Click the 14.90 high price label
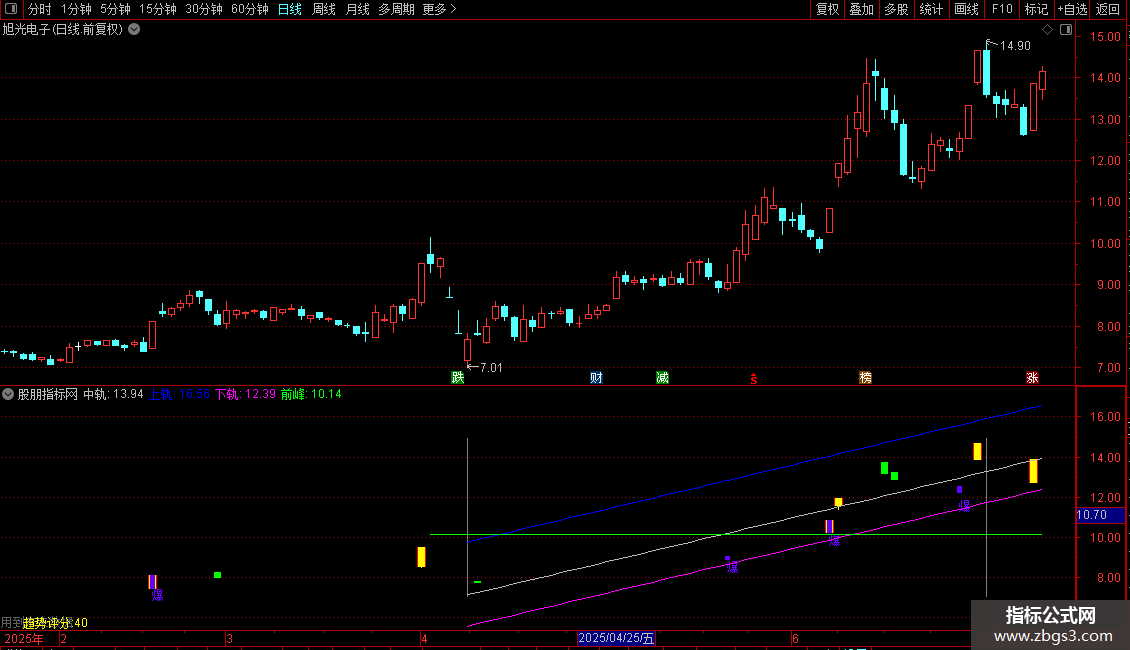1130x650 pixels. click(x=1015, y=45)
